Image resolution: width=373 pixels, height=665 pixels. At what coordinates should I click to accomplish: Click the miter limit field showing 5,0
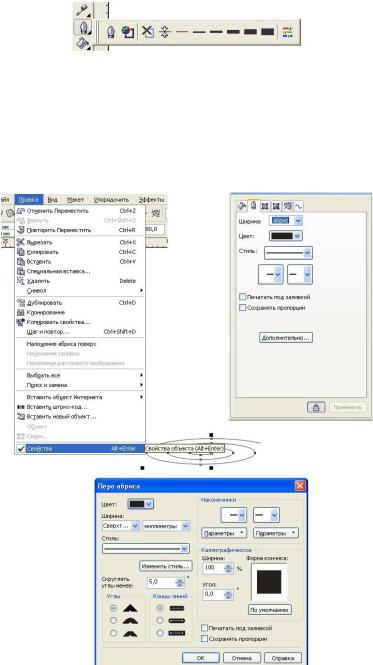coord(160,582)
